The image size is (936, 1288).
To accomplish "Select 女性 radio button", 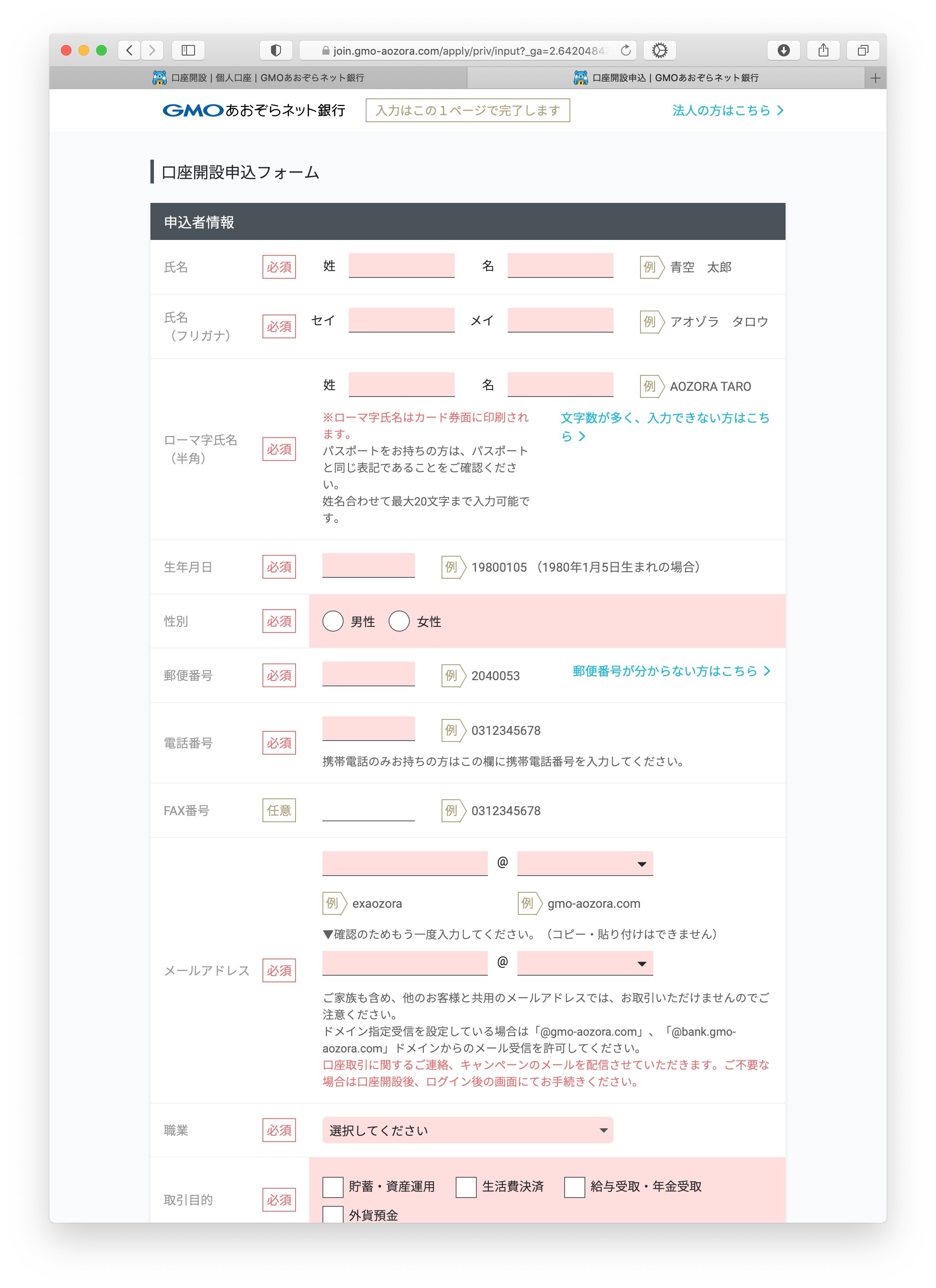I will point(399,621).
